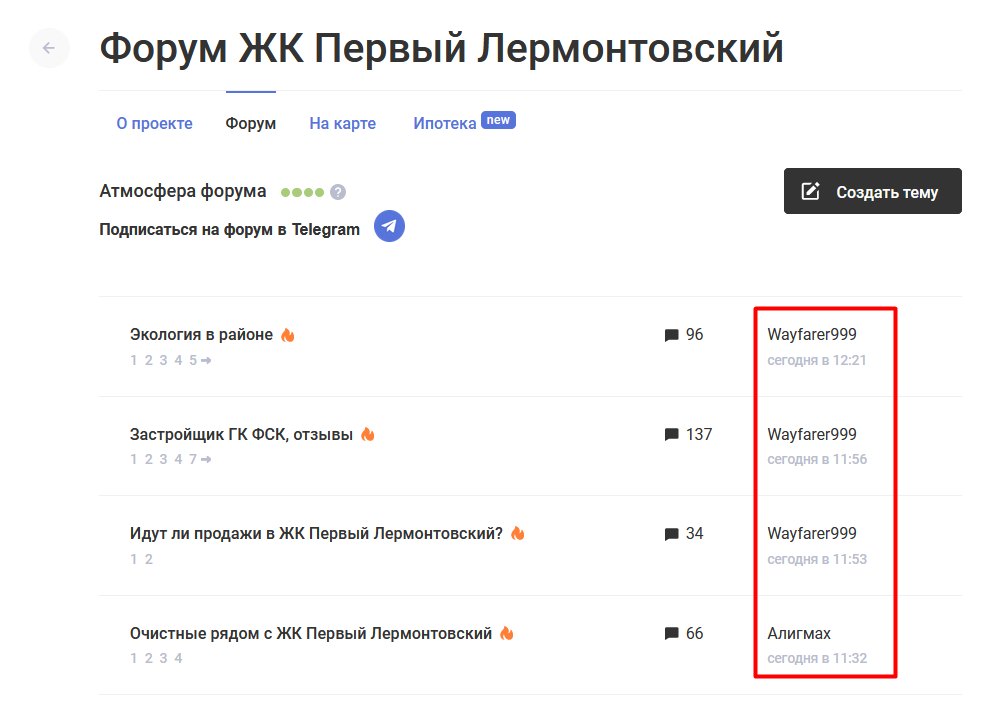This screenshot has height=705, width=983.
Task: Click timestamp сегодня в 11:56
Action: (817, 459)
